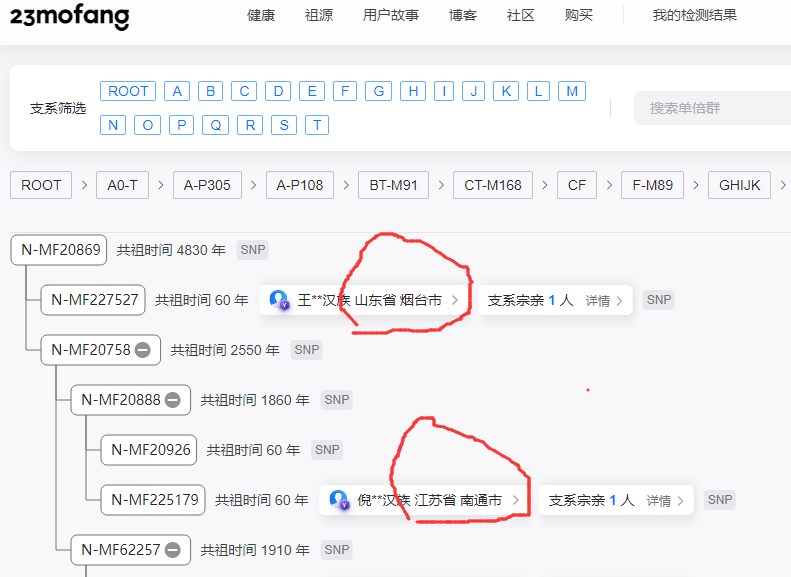The height and width of the screenshot is (577, 791).
Task: Filter by haplogroup F
Action: pyautogui.click(x=345, y=91)
